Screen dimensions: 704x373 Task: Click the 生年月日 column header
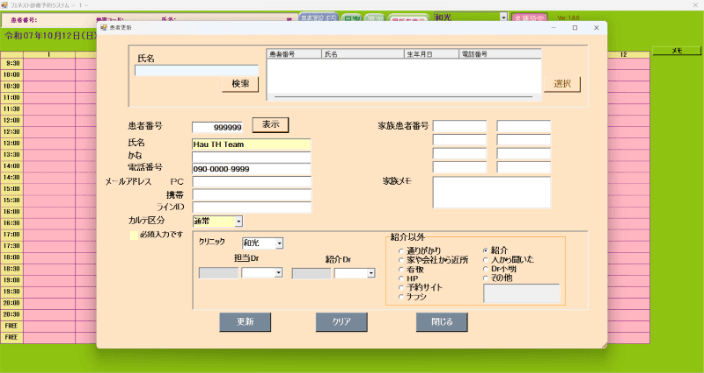tap(431, 54)
